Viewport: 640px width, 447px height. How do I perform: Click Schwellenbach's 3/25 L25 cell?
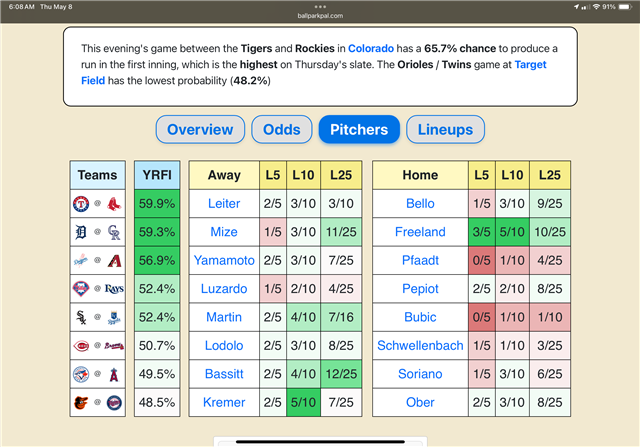point(550,345)
